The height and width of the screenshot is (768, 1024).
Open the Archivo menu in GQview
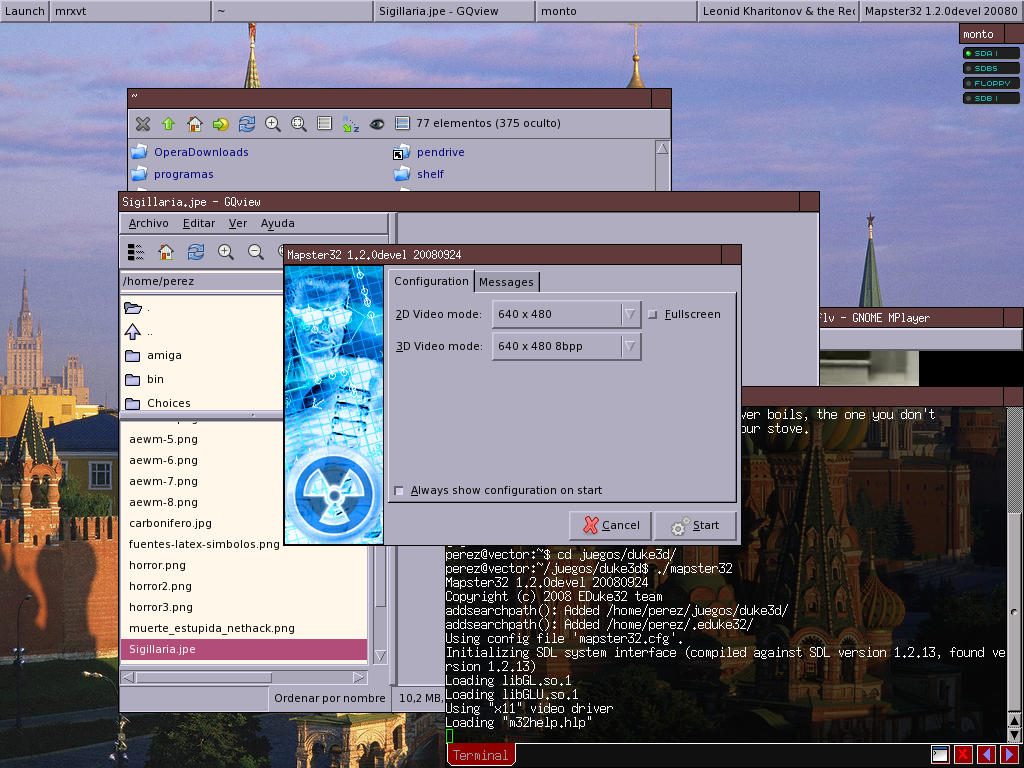148,223
